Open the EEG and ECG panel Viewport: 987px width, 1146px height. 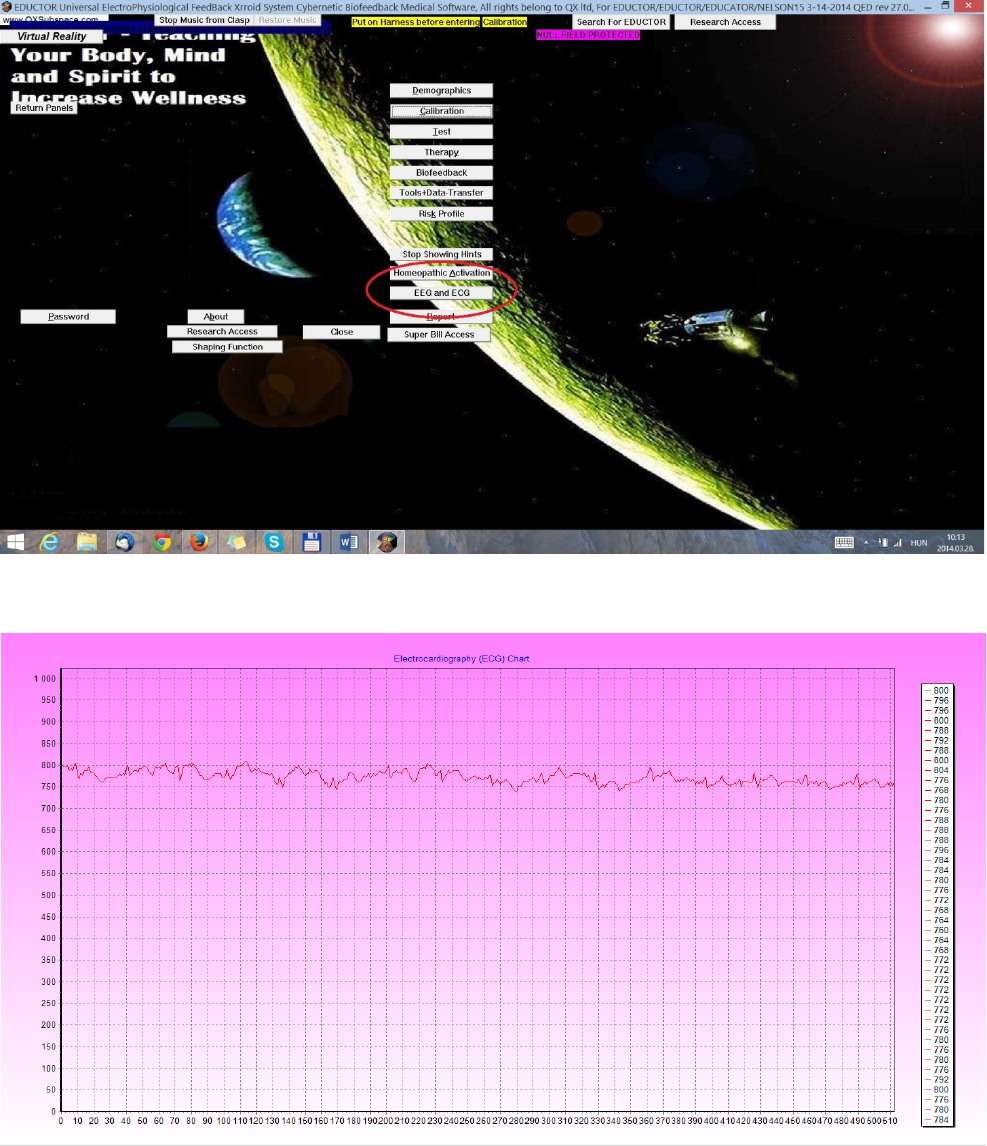click(442, 293)
